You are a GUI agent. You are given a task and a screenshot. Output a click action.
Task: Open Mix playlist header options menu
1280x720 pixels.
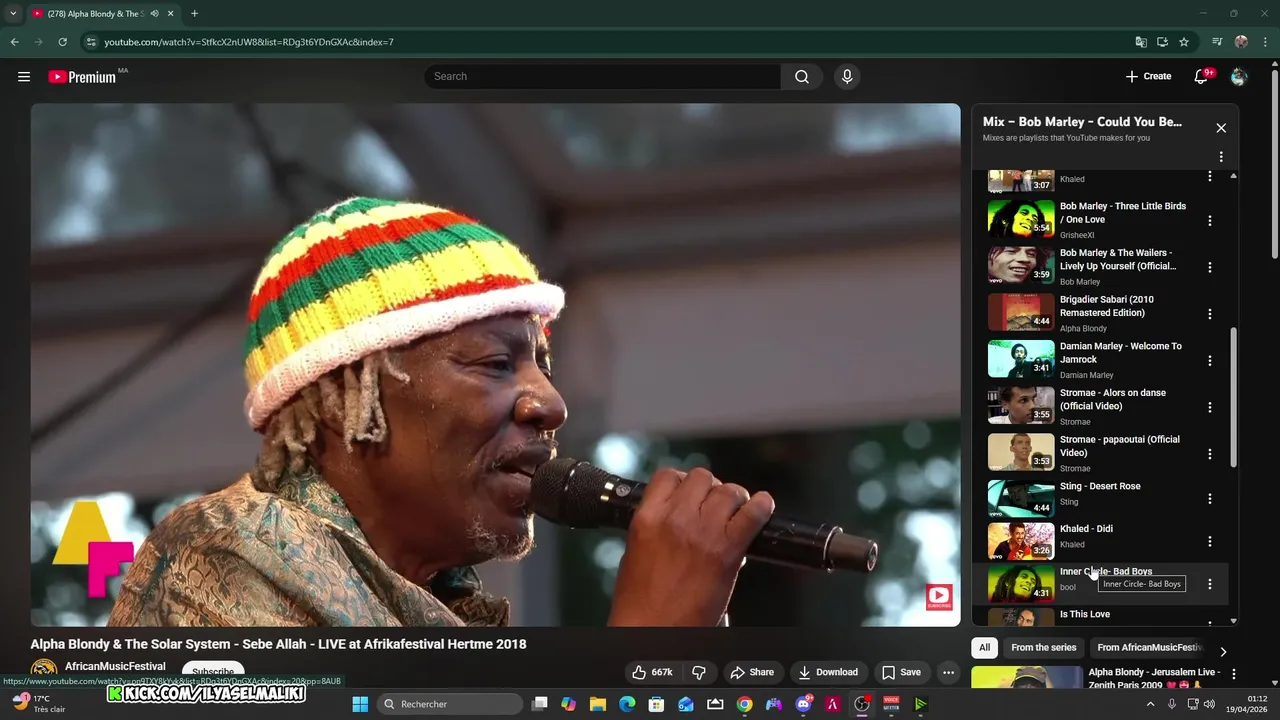coord(1221,157)
